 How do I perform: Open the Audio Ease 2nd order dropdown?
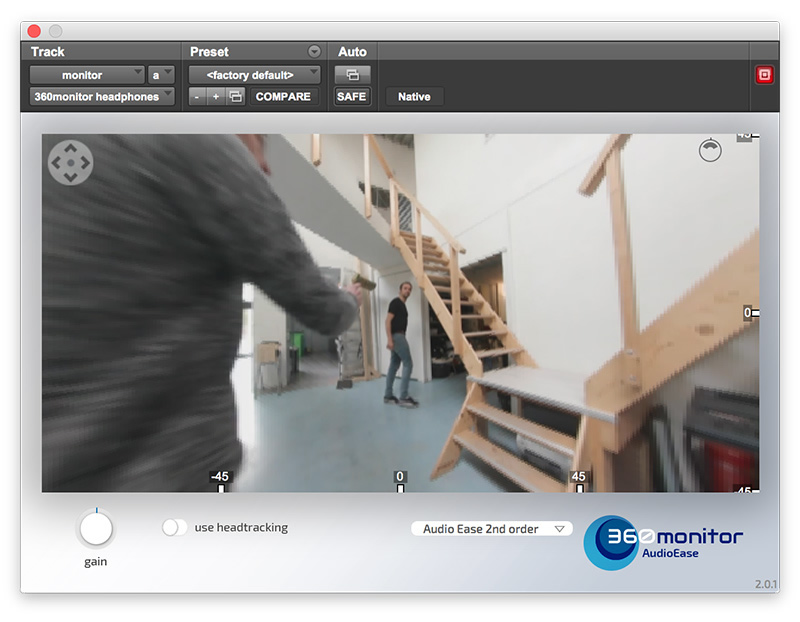click(492, 529)
